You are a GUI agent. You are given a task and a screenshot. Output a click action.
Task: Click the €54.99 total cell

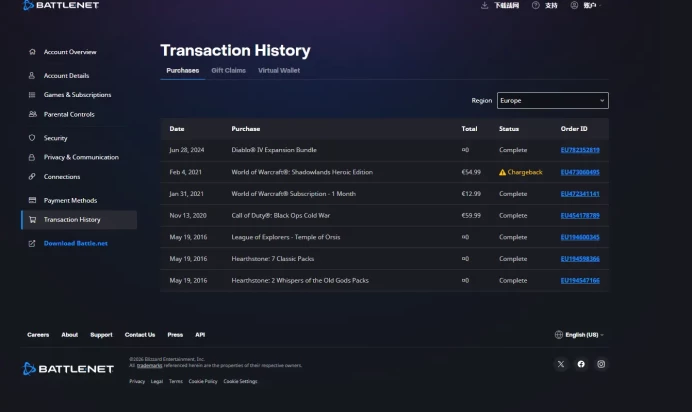pos(471,172)
